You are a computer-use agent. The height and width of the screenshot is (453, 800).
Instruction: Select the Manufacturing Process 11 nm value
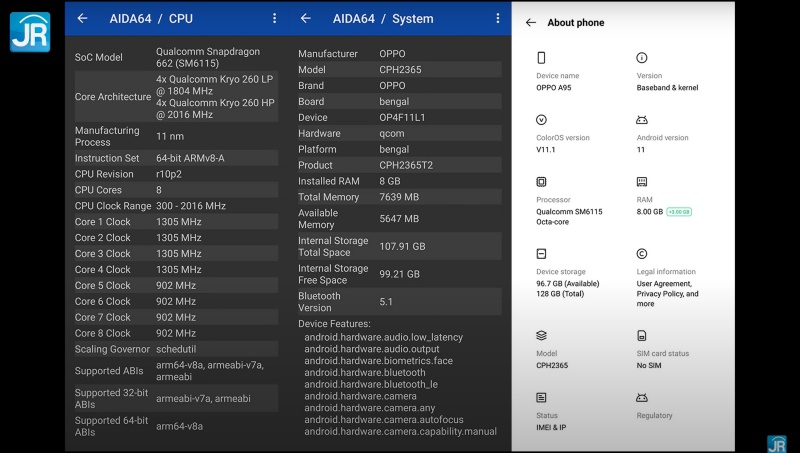pyautogui.click(x=170, y=136)
